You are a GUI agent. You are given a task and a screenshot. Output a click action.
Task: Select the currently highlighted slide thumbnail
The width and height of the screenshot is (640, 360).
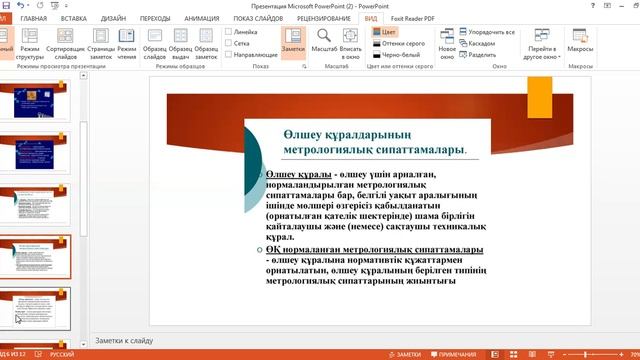pyautogui.click(x=35, y=256)
